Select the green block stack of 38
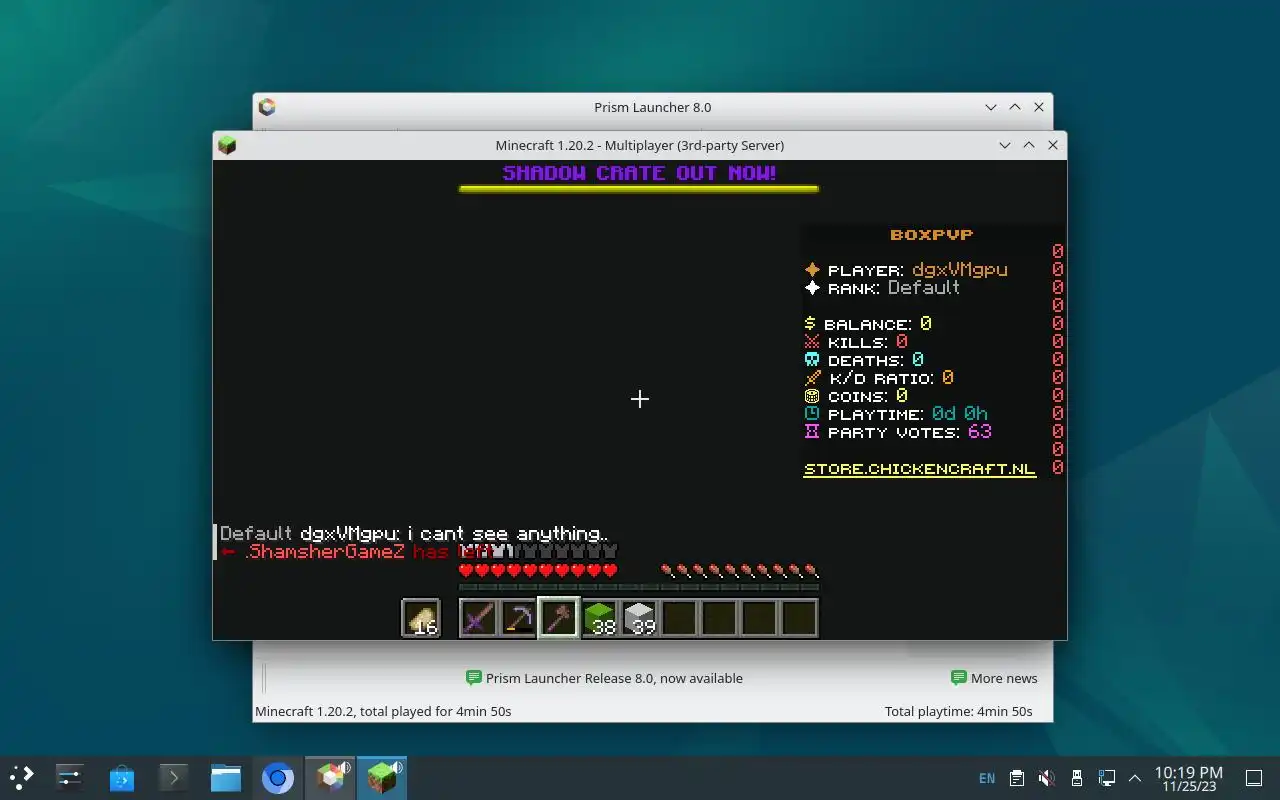The height and width of the screenshot is (800, 1280). click(x=599, y=618)
